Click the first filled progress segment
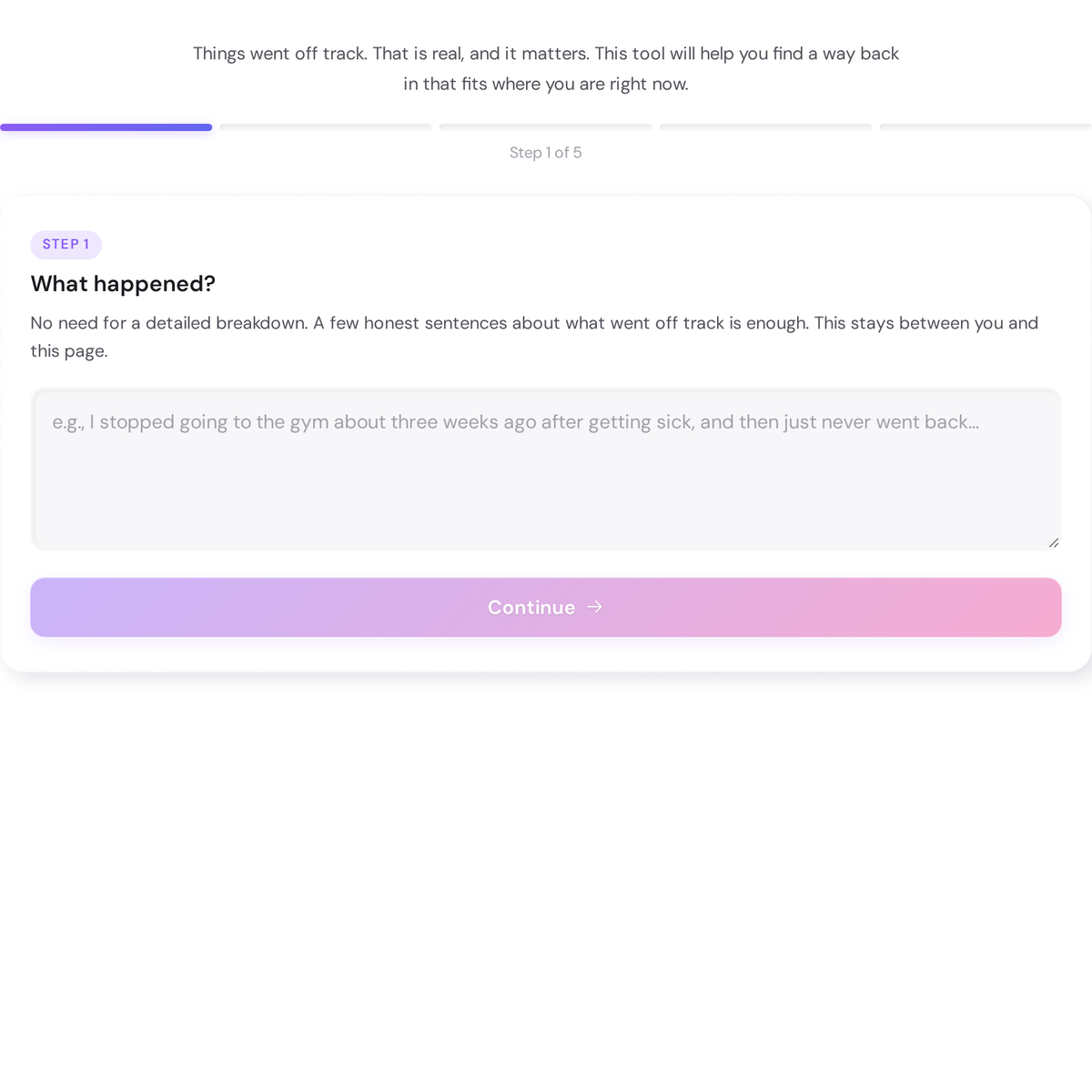Image resolution: width=1092 pixels, height=1092 pixels. [x=106, y=126]
